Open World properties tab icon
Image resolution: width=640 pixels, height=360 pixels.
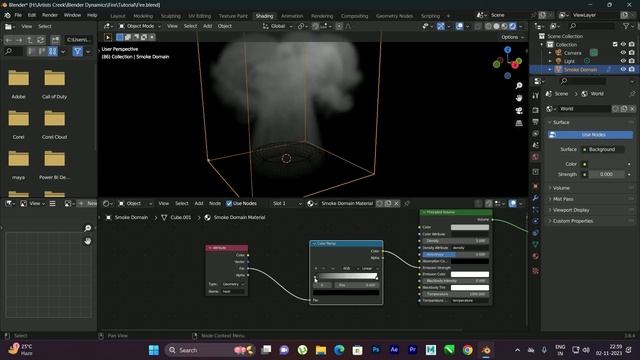(536, 157)
